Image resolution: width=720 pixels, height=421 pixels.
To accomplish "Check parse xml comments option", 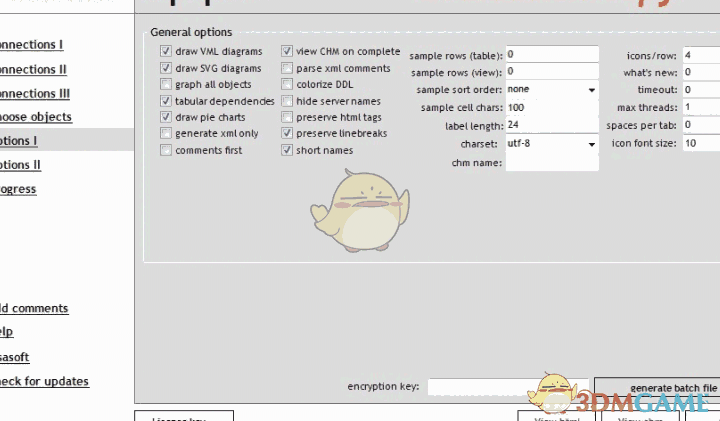I will (287, 68).
